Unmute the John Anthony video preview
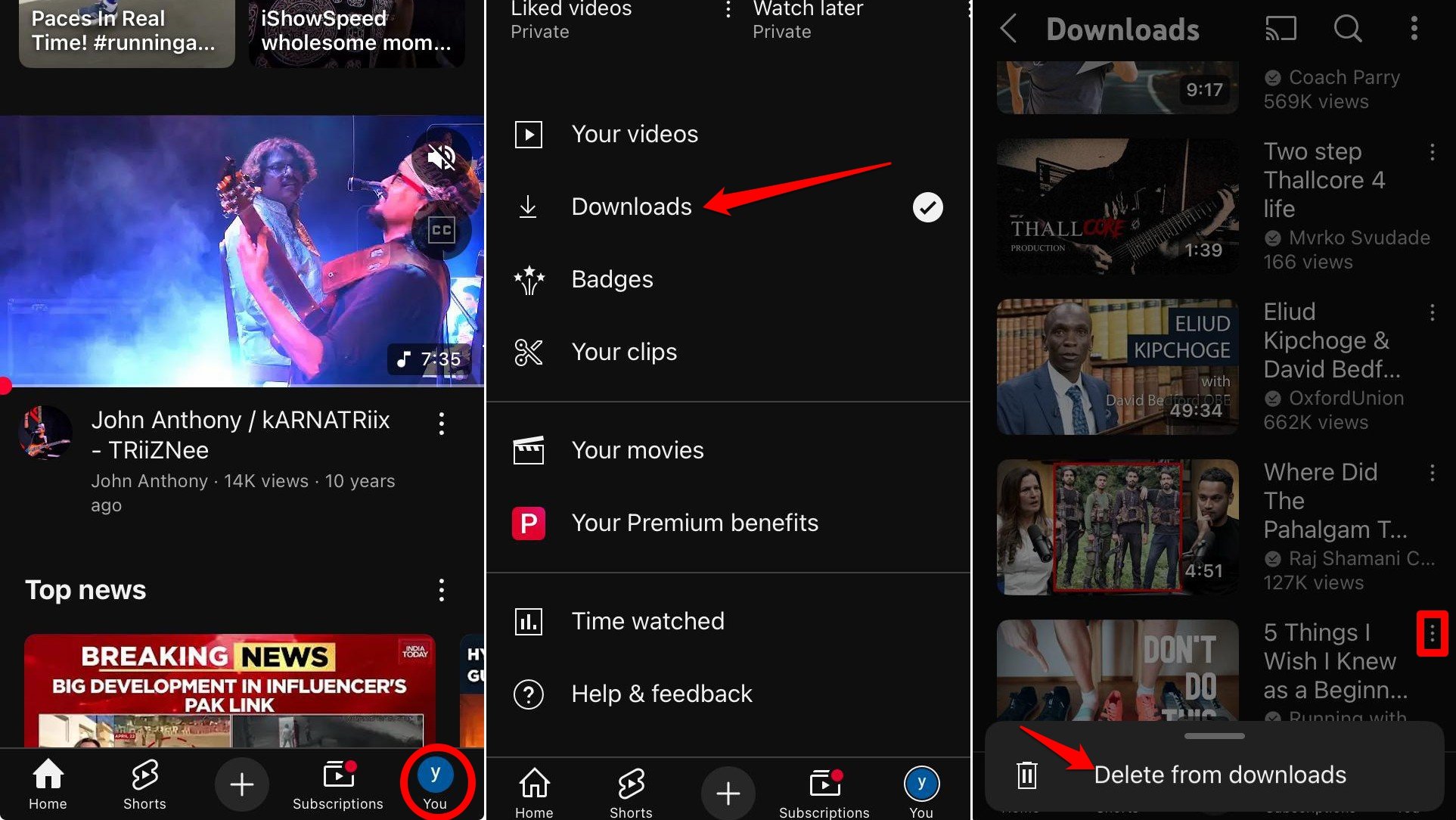The width and height of the screenshot is (1456, 820). 442,157
